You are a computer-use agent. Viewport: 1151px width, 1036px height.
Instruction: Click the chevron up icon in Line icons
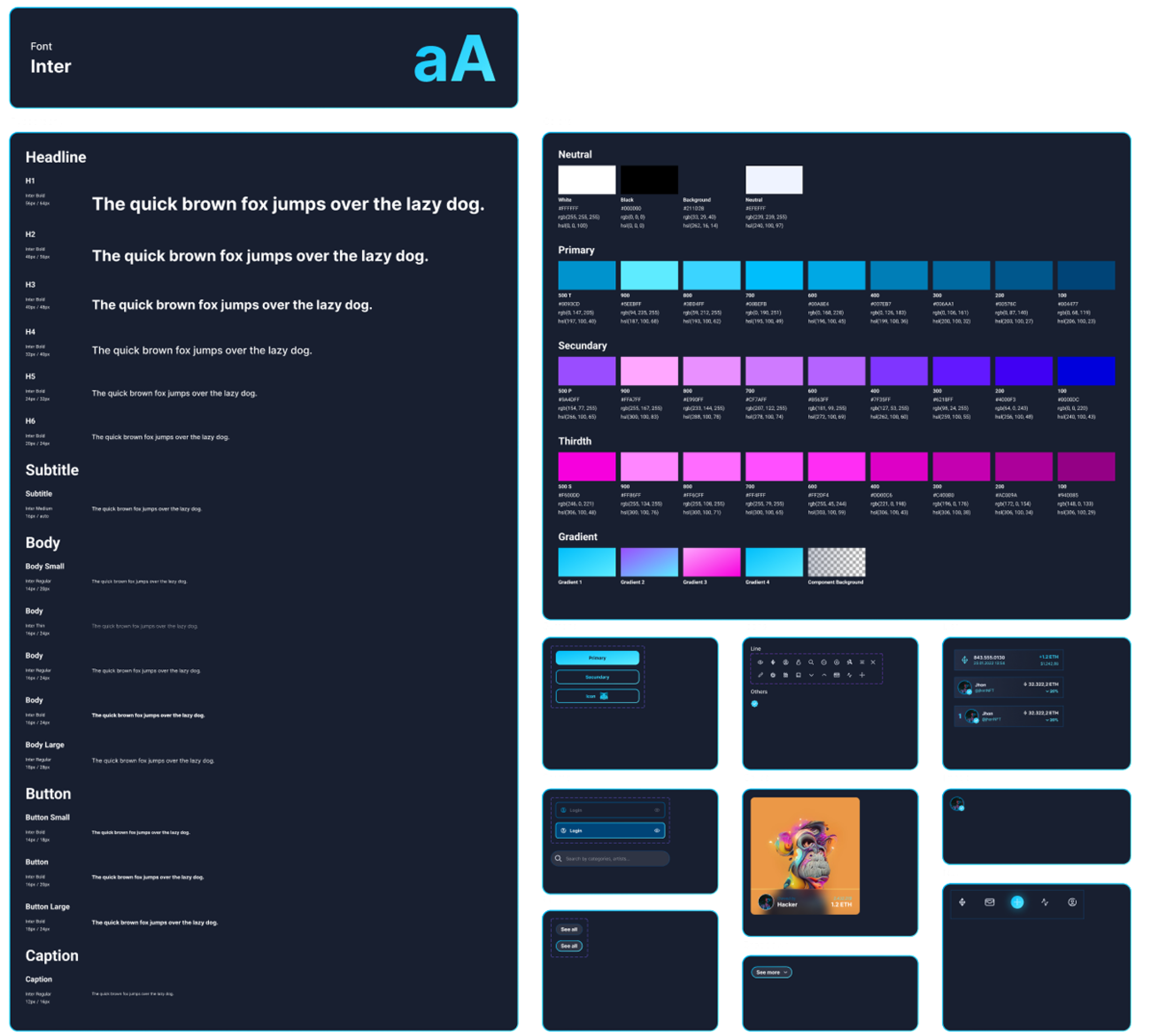pyautogui.click(x=824, y=675)
